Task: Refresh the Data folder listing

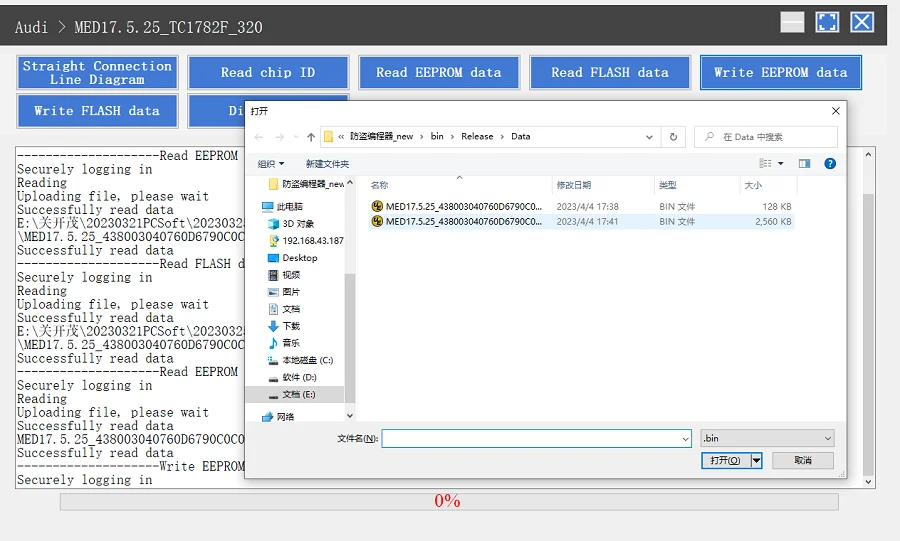Action: pyautogui.click(x=673, y=137)
